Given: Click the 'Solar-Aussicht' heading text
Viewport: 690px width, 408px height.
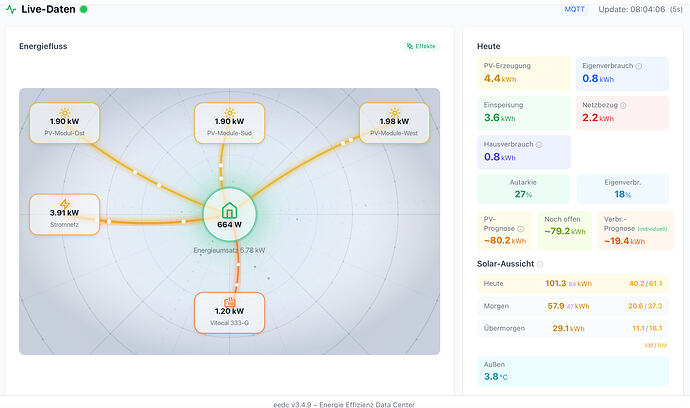Looking at the screenshot, I should coord(505,264).
